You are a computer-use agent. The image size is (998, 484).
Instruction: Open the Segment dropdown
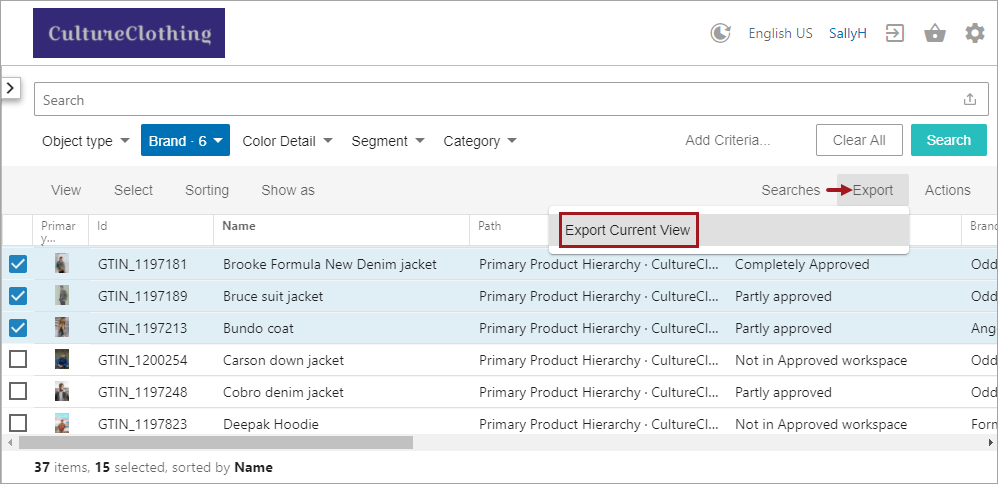[x=388, y=141]
